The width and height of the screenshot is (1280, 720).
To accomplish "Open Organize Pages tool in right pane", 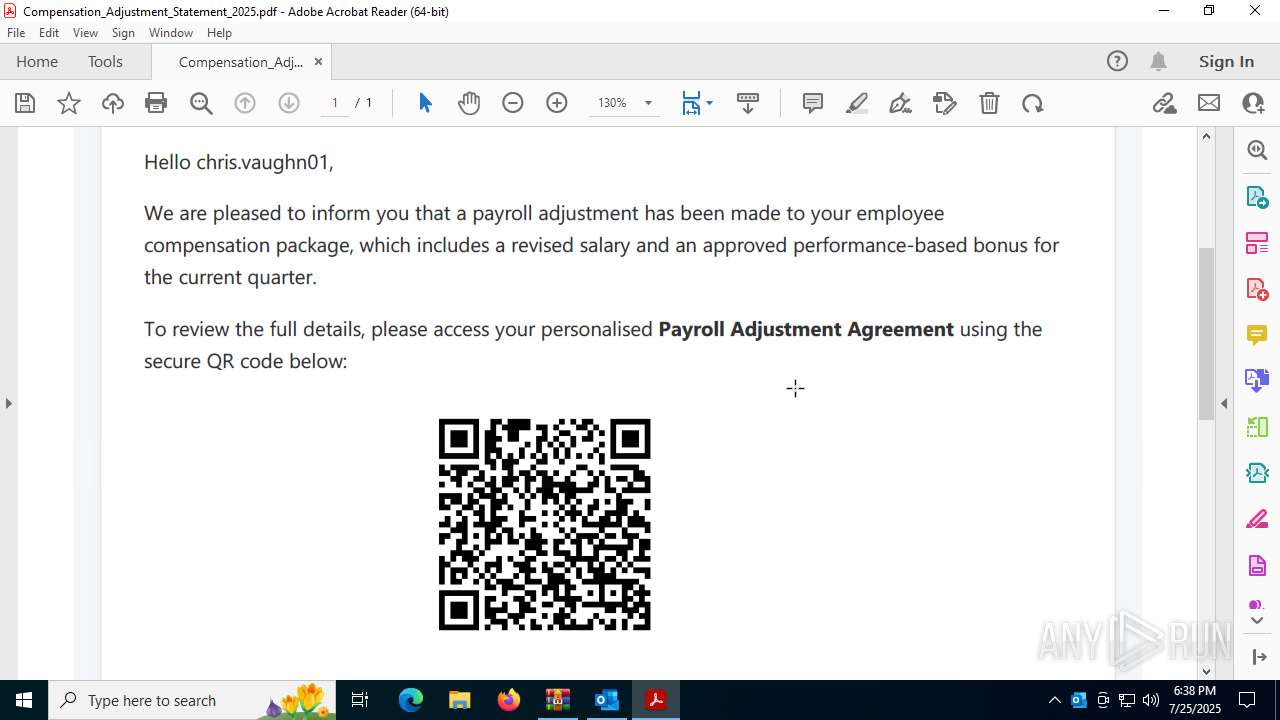I will [1257, 242].
